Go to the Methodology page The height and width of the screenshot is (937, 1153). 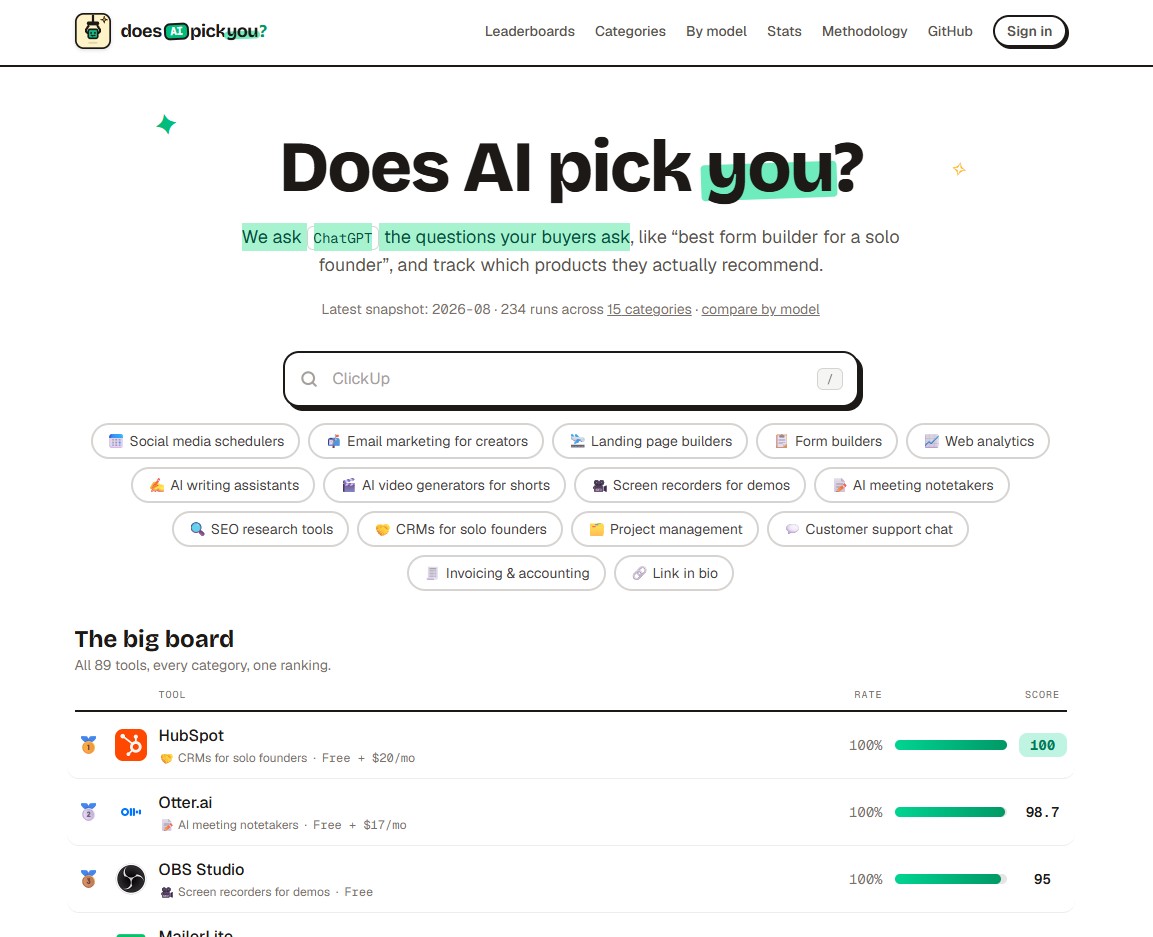(x=864, y=31)
